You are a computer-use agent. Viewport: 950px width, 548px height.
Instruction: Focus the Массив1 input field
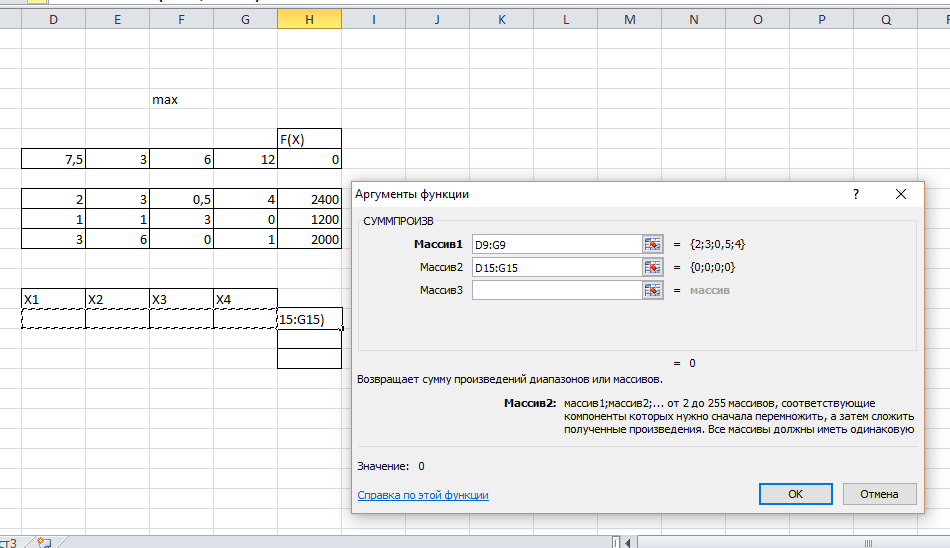click(x=557, y=244)
